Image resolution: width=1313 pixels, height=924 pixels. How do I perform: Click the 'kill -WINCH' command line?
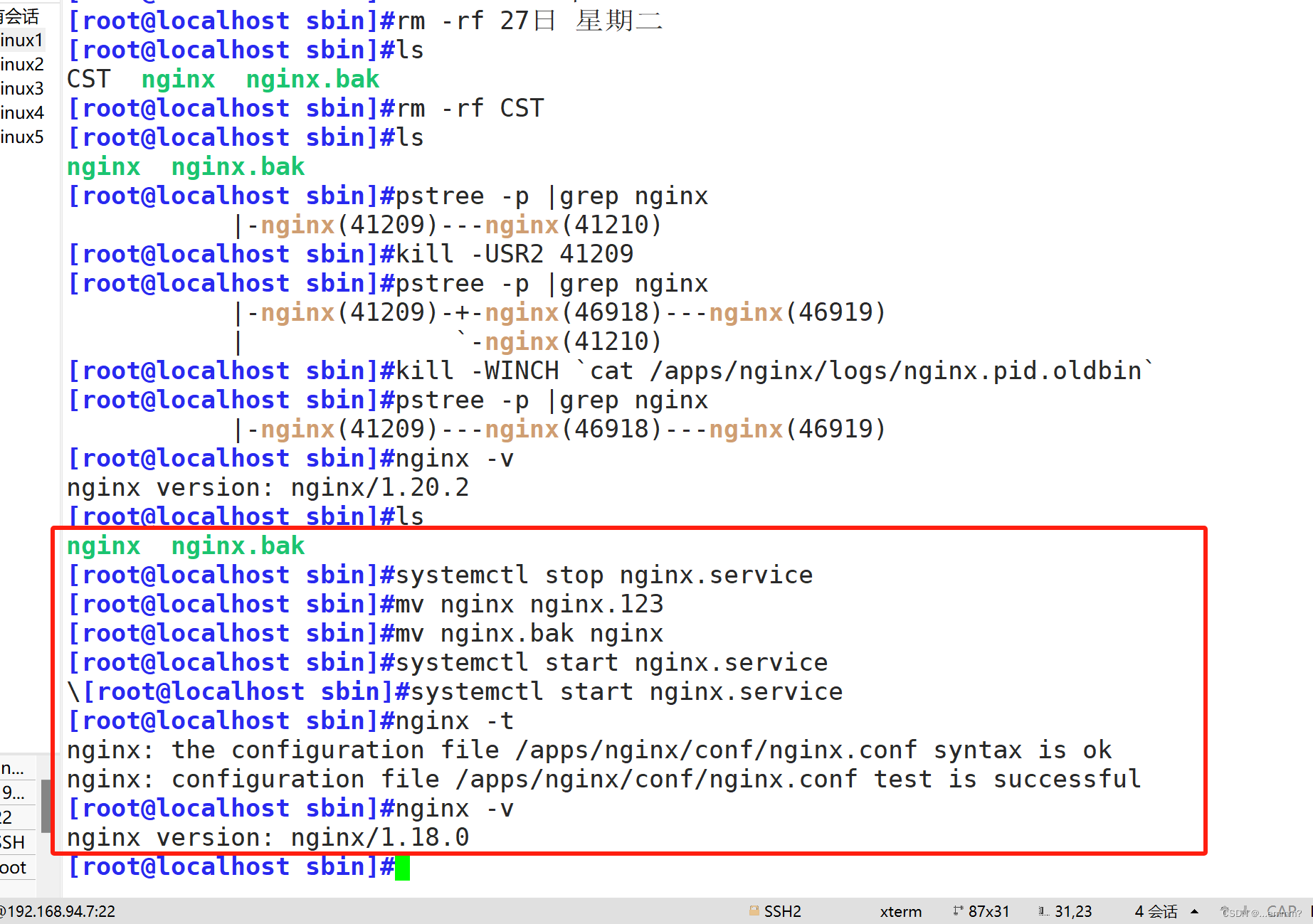pyautogui.click(x=610, y=371)
